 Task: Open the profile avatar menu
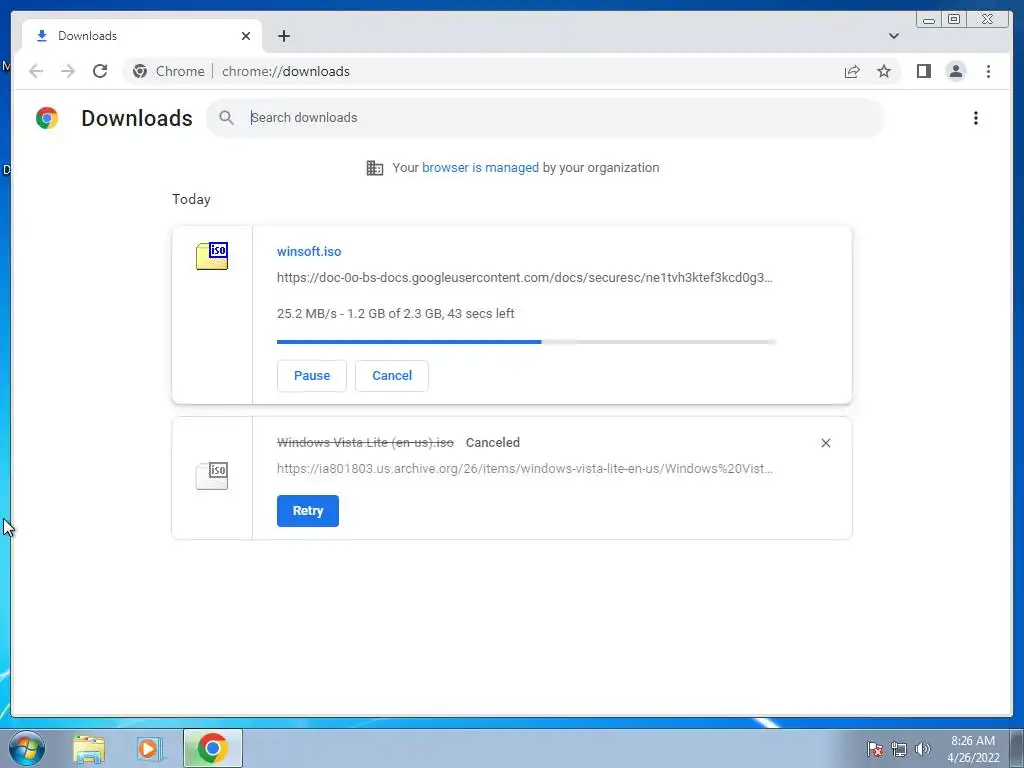955,71
